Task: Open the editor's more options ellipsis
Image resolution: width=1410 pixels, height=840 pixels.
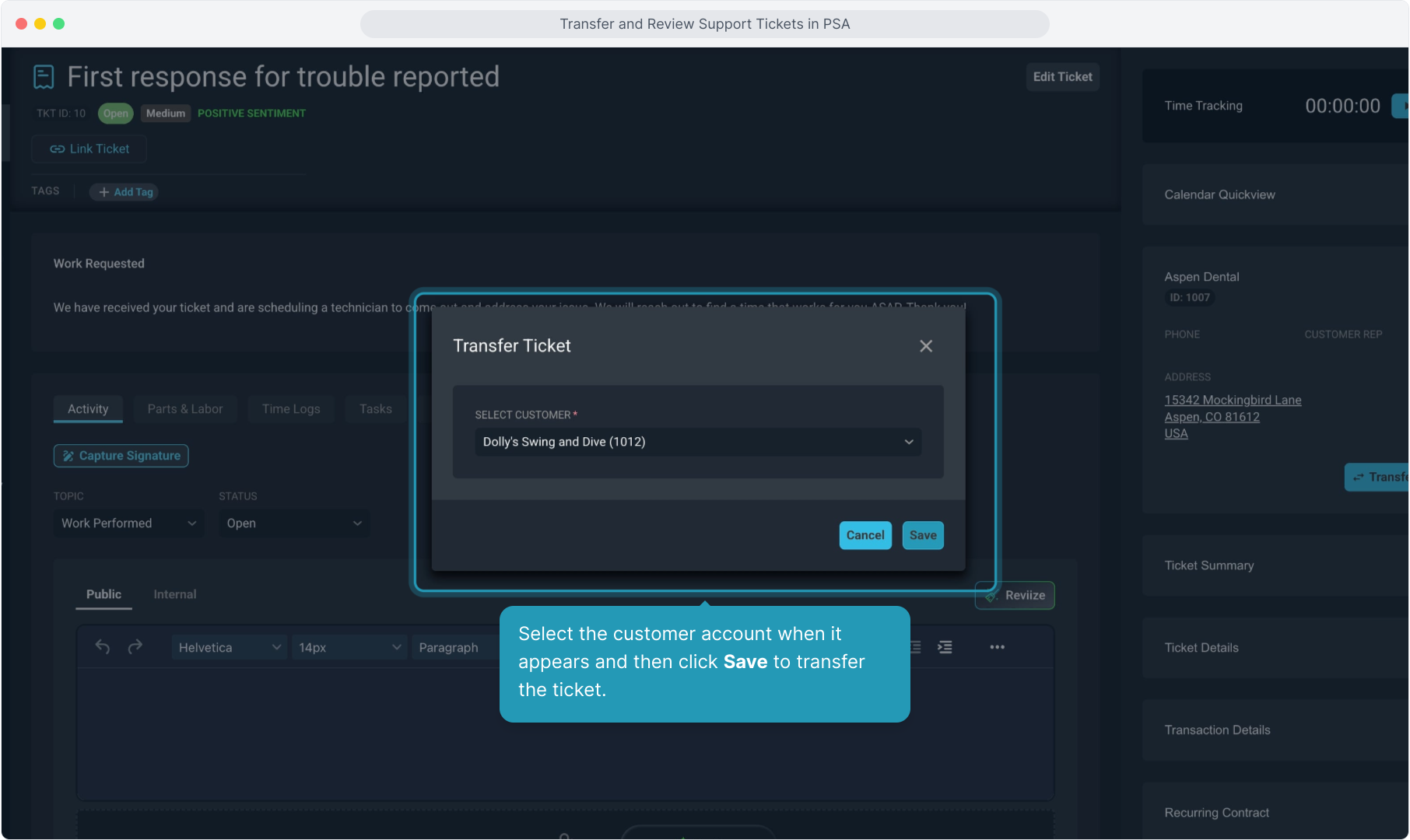Action: [997, 647]
